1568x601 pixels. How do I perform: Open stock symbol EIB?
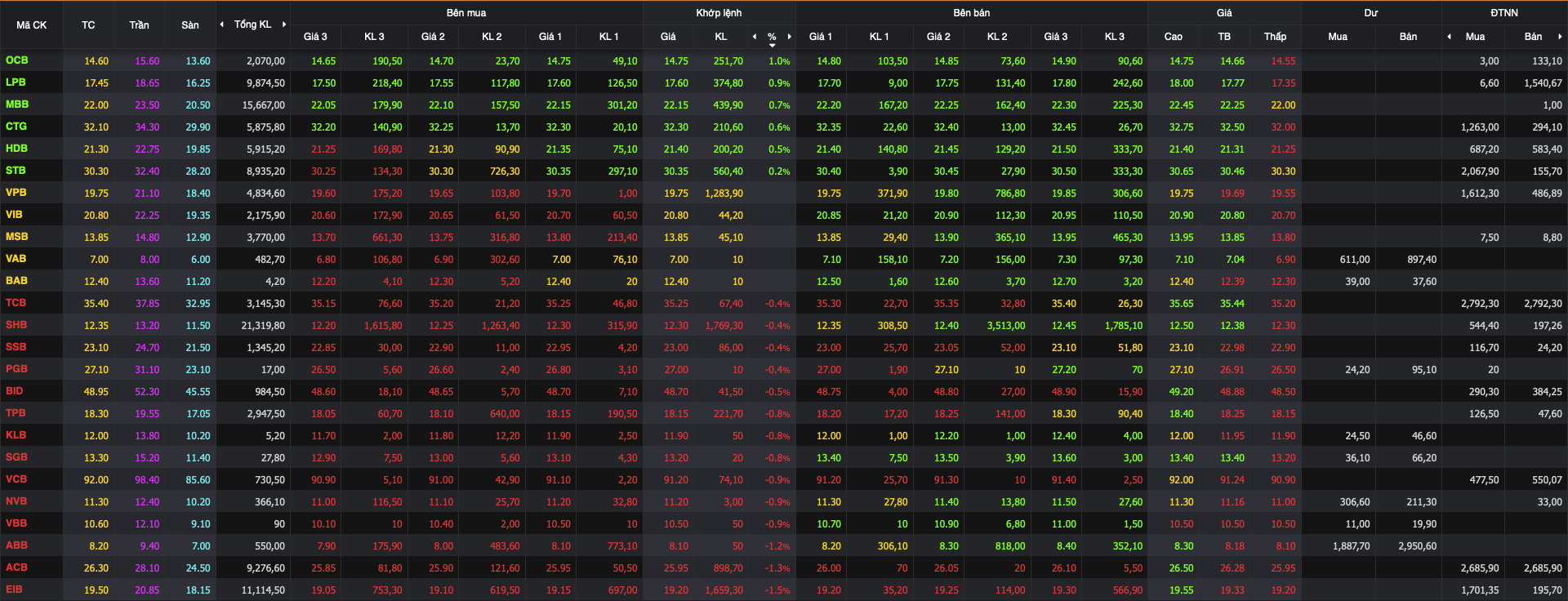[x=14, y=590]
